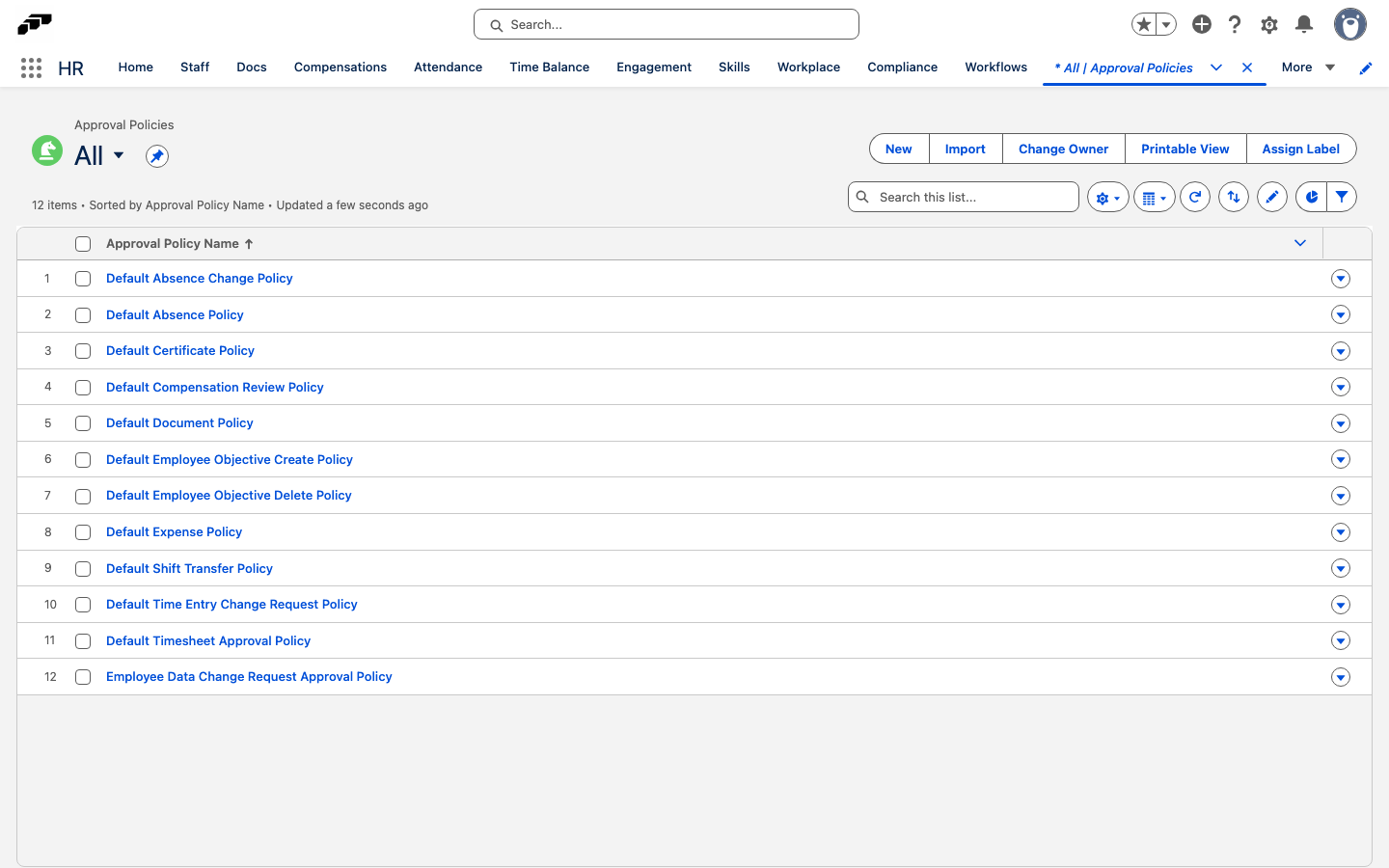Open the All list view dropdown

(x=119, y=155)
